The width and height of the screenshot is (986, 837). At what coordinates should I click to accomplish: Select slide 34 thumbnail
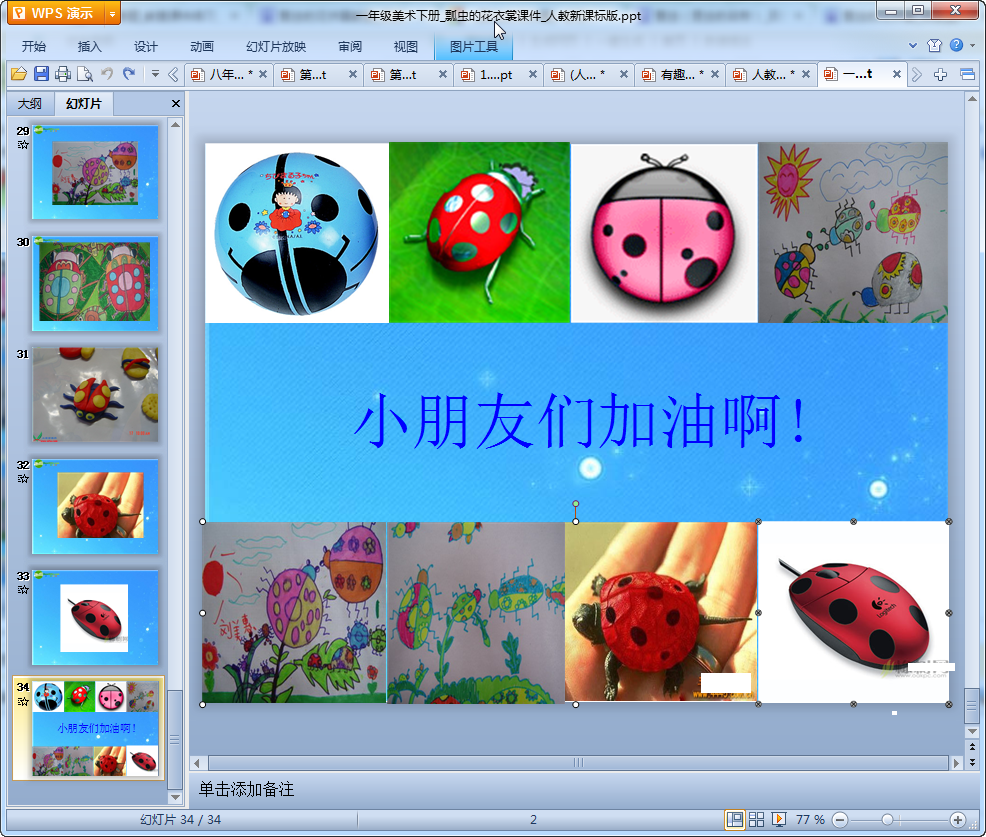click(95, 728)
